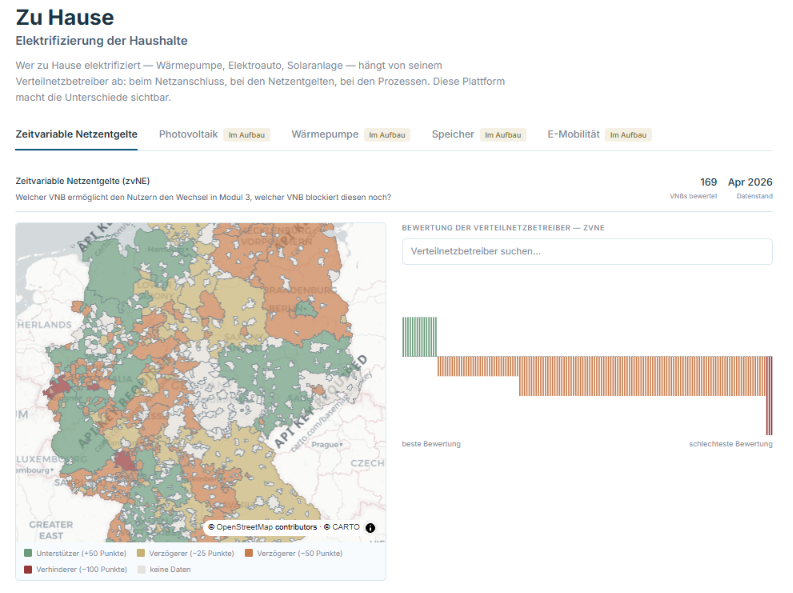Click the 'Verhinderer (−100 Punkte)' legend text
Image resolution: width=793 pixels, height=593 pixels.
pyautogui.click(x=81, y=570)
